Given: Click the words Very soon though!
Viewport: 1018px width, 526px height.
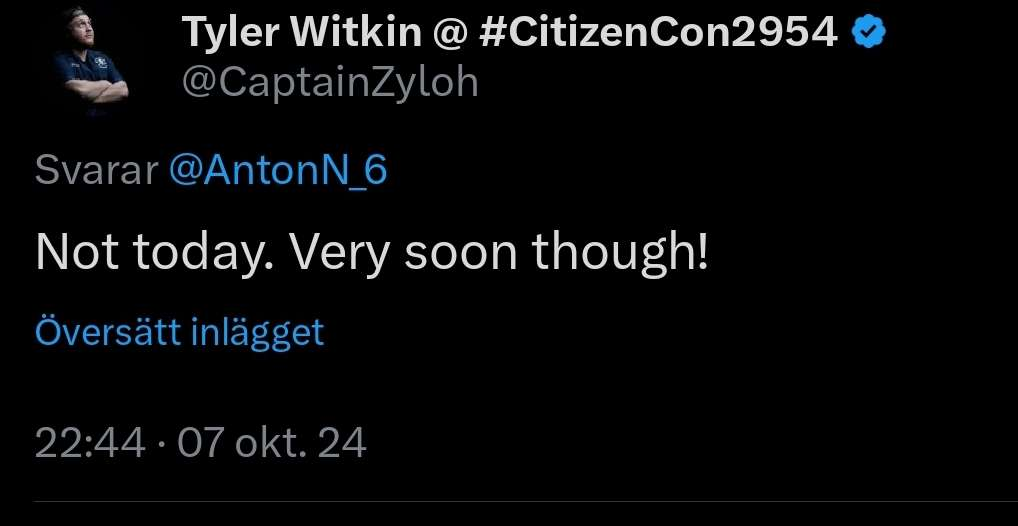Looking at the screenshot, I should click(x=499, y=252).
